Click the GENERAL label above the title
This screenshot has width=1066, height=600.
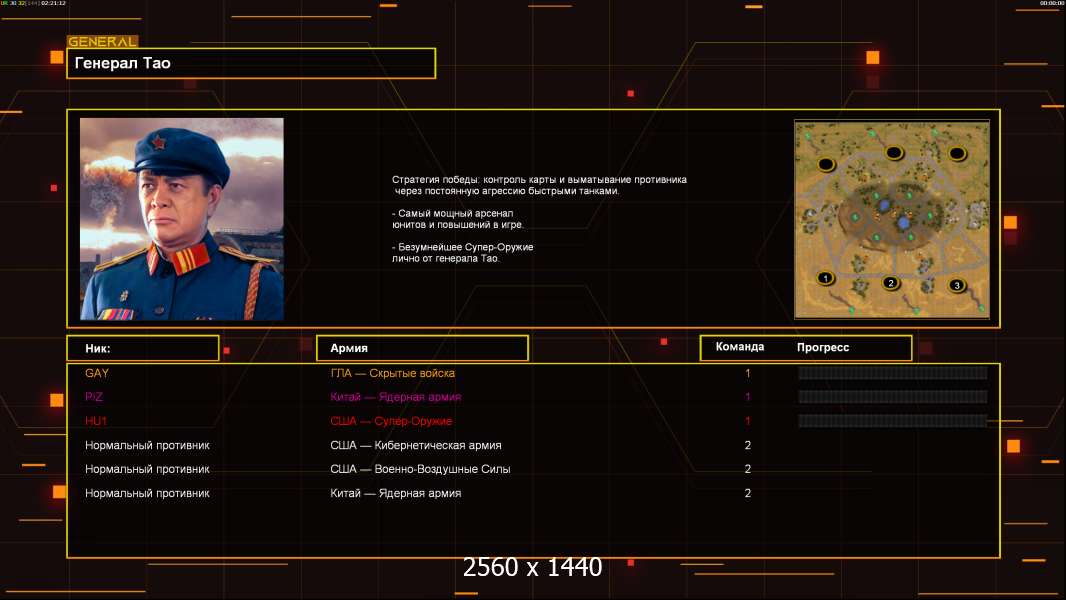pos(103,41)
